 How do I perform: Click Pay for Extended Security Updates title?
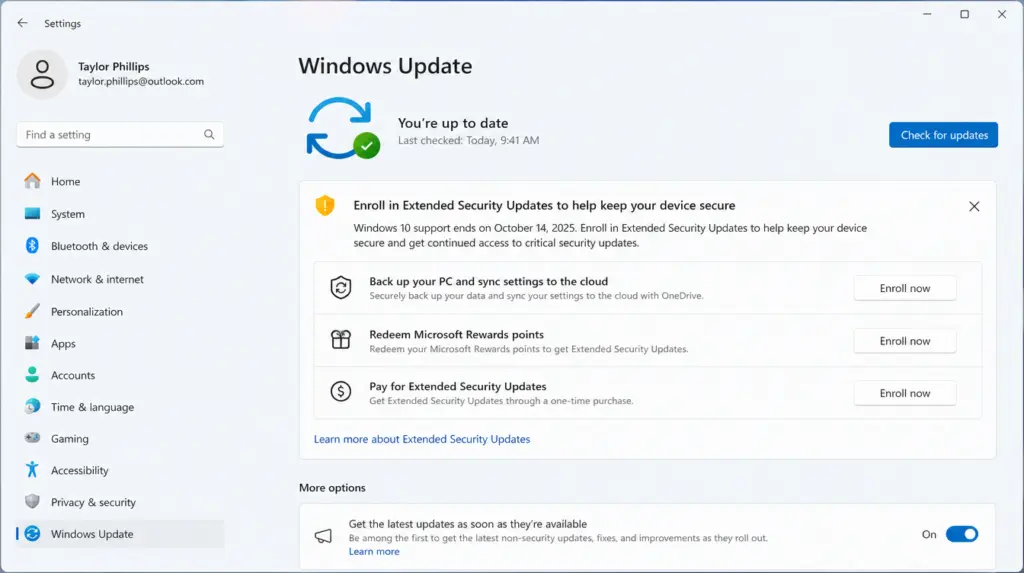pos(458,386)
